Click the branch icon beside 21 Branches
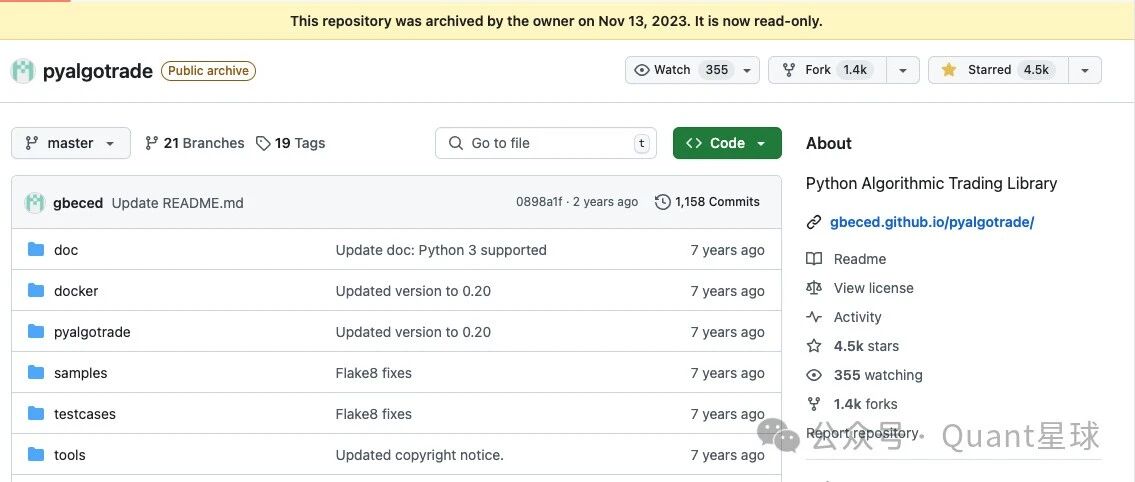1135x482 pixels. click(x=151, y=143)
